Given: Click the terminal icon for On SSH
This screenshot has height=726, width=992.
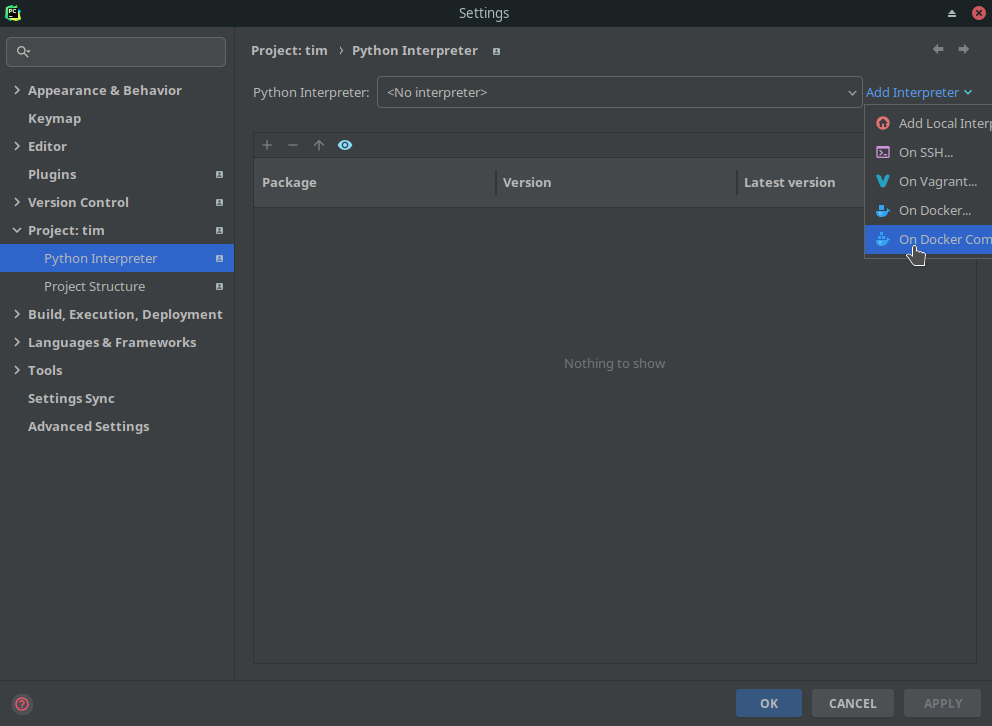Looking at the screenshot, I should [x=883, y=152].
